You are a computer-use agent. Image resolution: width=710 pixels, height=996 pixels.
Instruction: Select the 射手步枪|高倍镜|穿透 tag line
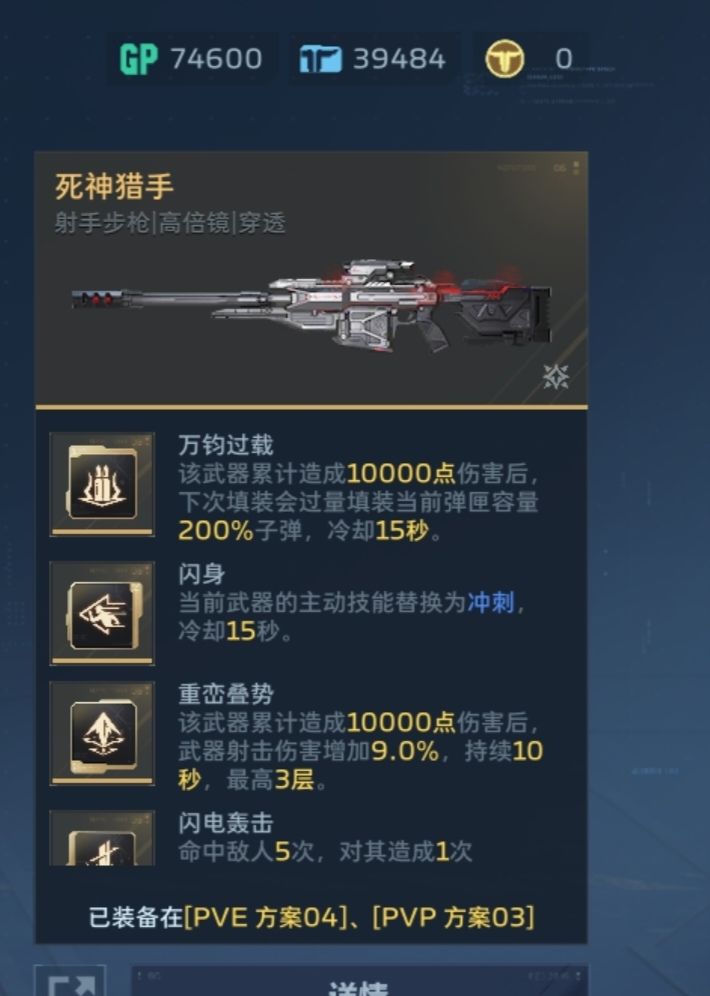pyautogui.click(x=170, y=223)
